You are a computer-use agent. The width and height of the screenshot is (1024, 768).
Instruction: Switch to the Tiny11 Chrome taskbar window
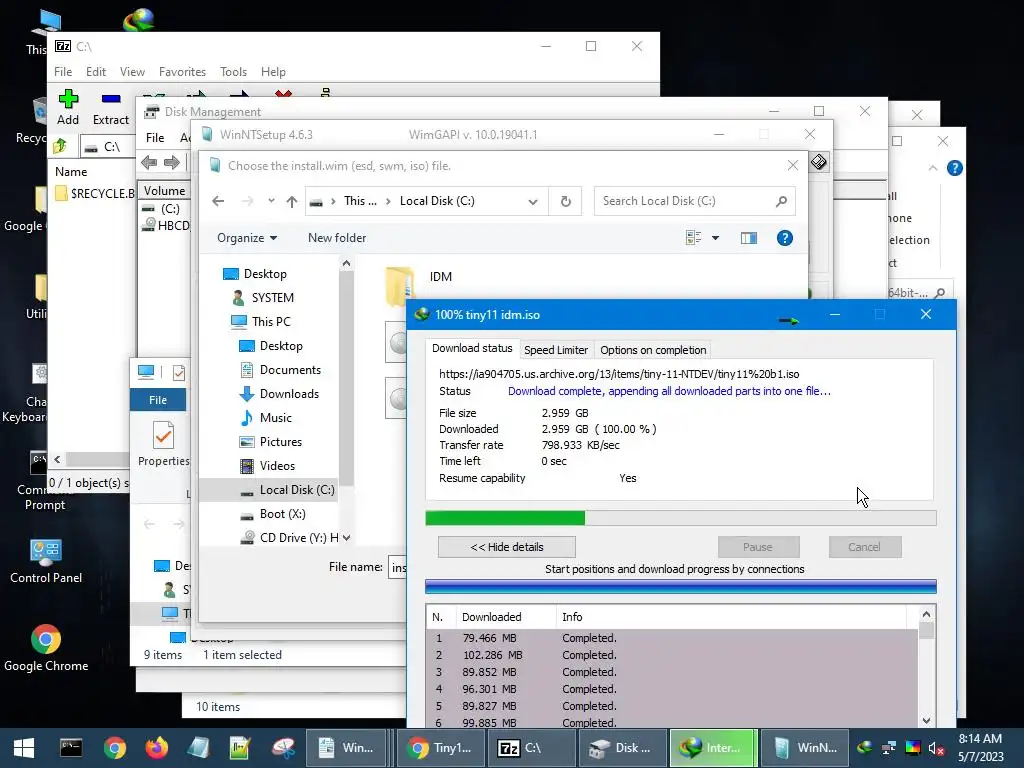pyautogui.click(x=440, y=748)
